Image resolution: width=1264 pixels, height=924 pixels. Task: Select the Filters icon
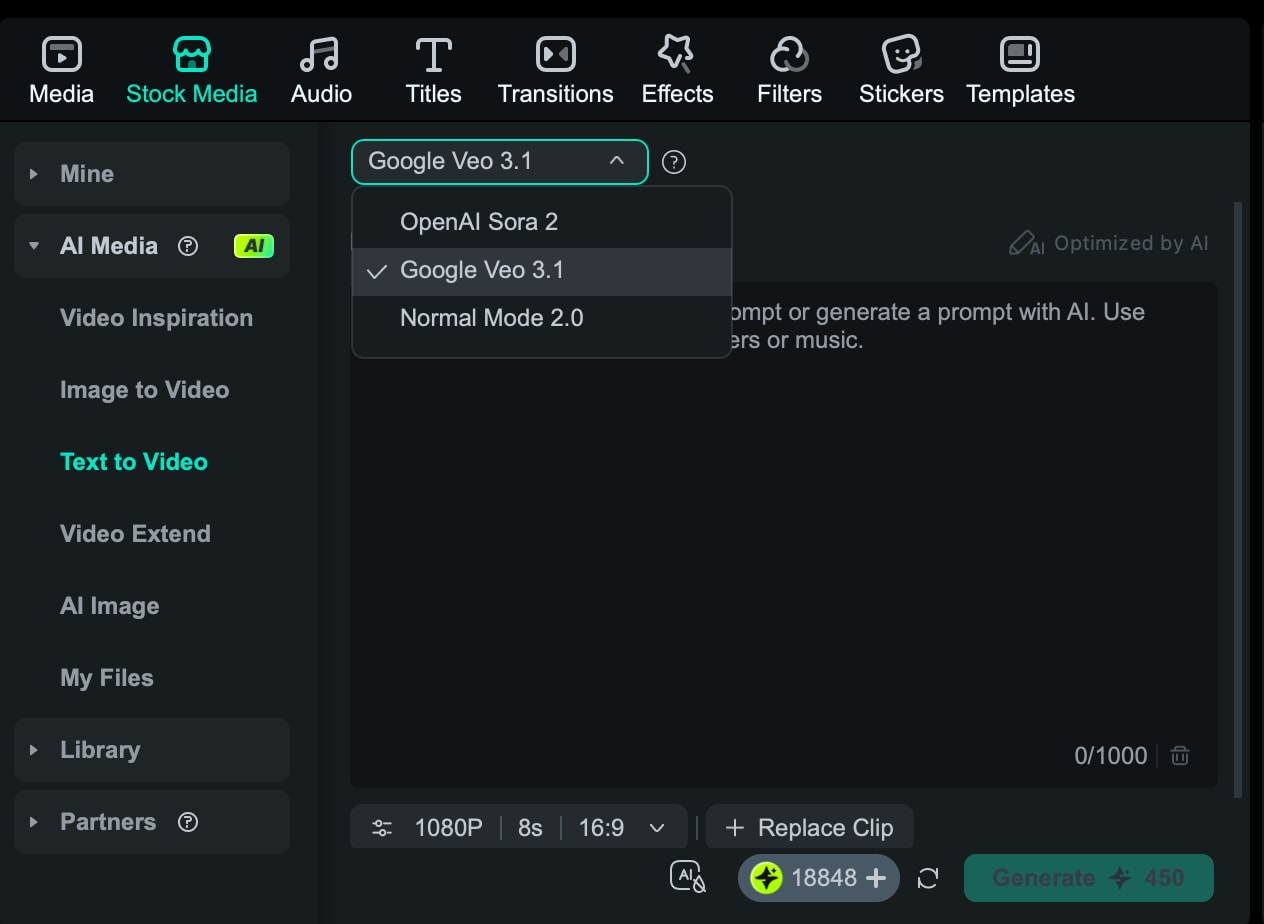tap(789, 67)
